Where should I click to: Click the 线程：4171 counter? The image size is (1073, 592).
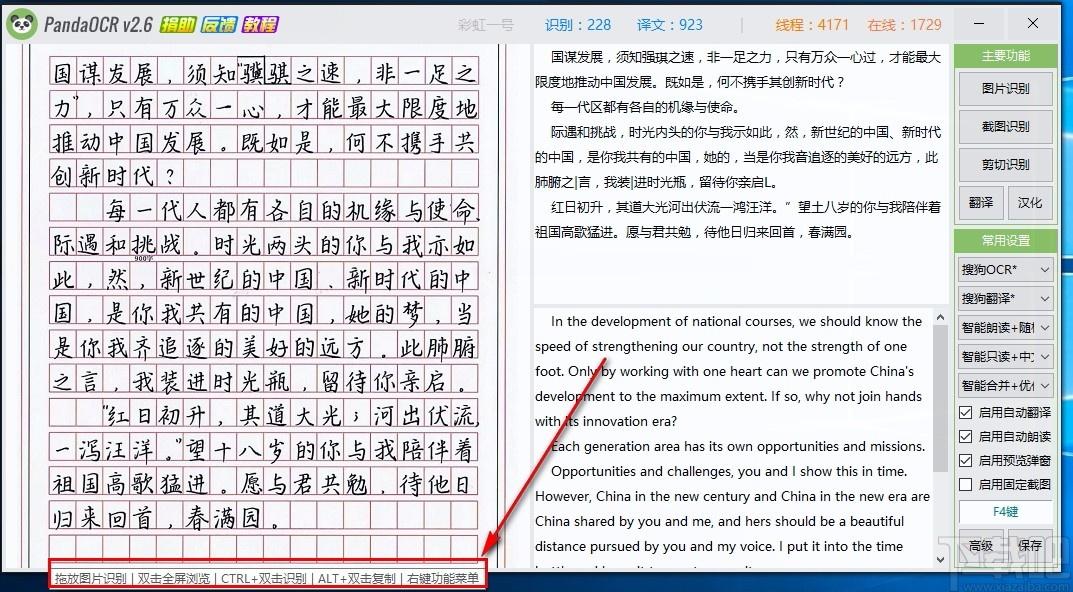coord(812,25)
